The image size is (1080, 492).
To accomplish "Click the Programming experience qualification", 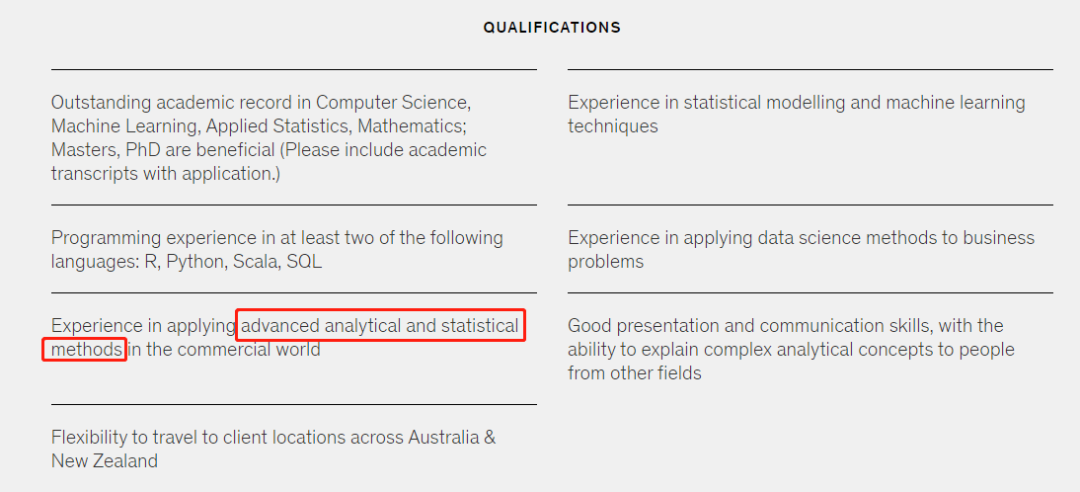I will (x=277, y=249).
